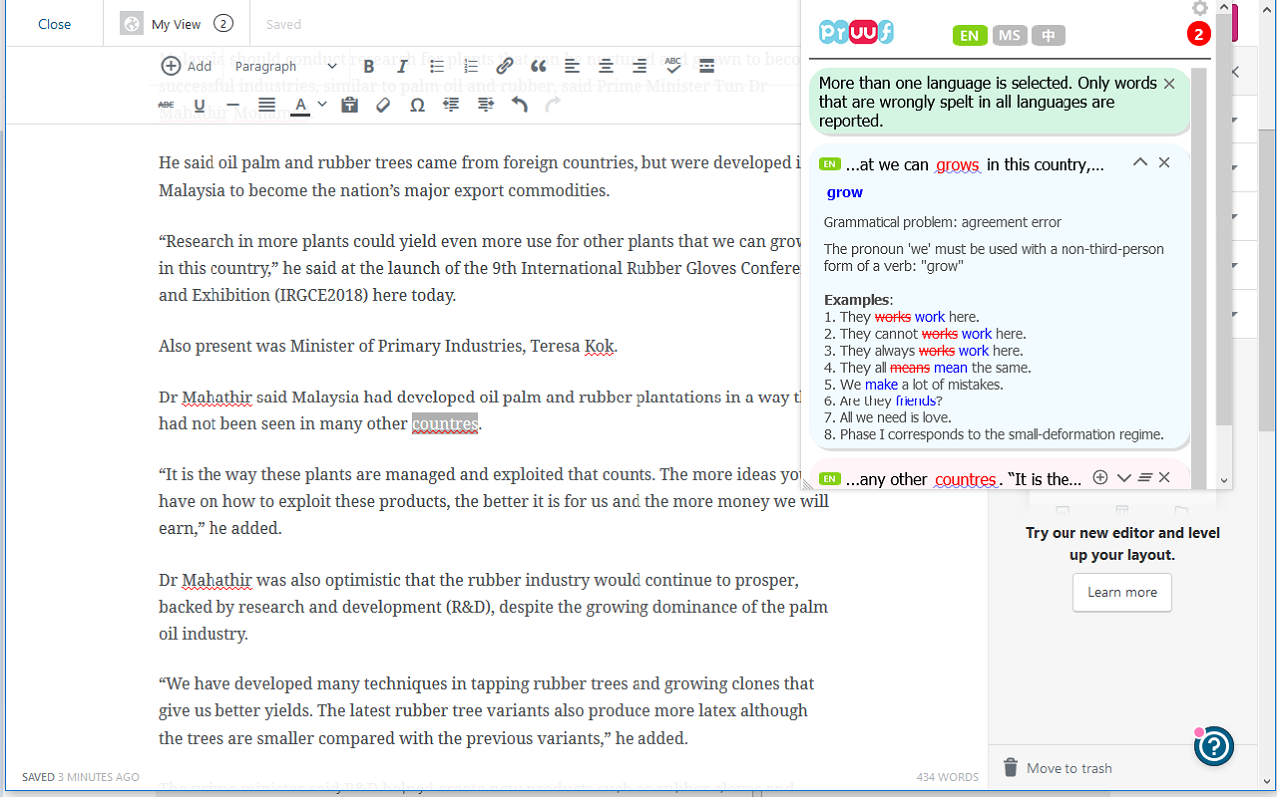Dismiss the multiple languages notice
Image resolution: width=1280 pixels, height=800 pixels.
pos(1169,84)
